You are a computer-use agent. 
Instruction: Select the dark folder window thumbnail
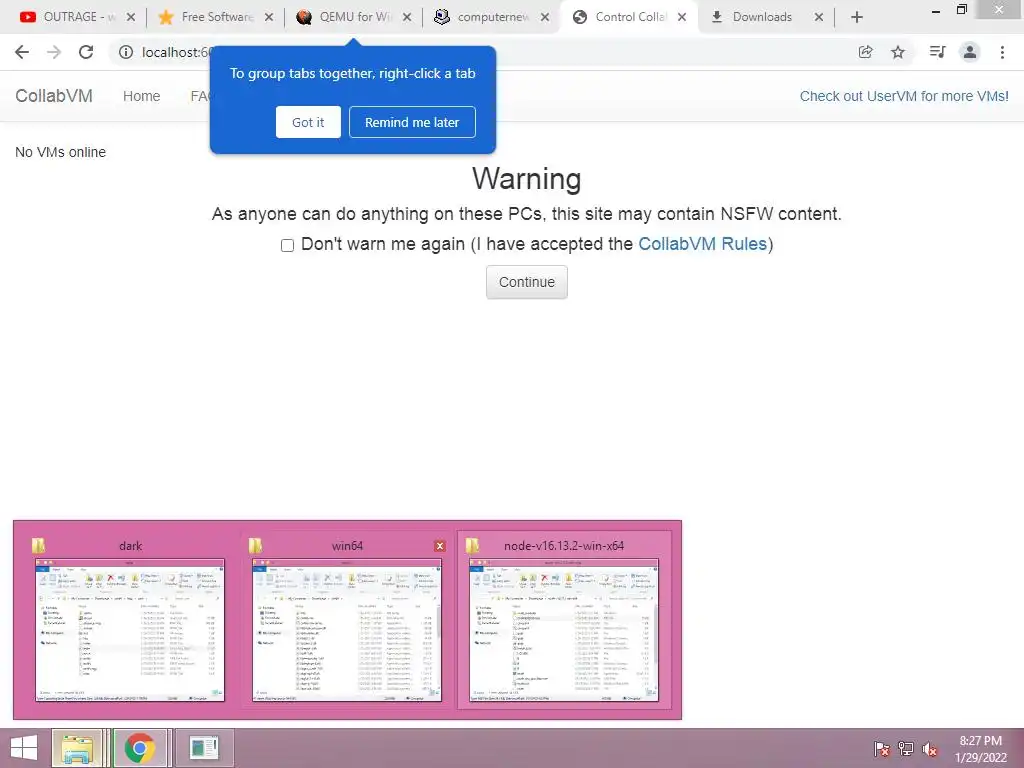click(x=130, y=620)
